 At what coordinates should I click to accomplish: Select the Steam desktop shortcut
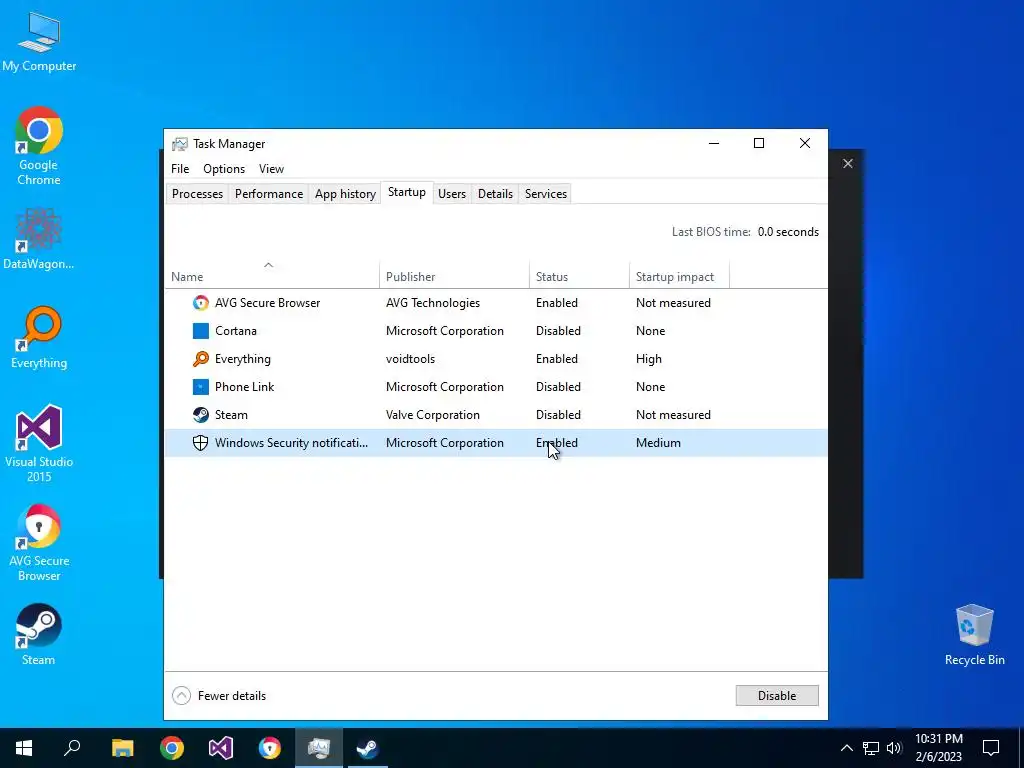(x=39, y=635)
